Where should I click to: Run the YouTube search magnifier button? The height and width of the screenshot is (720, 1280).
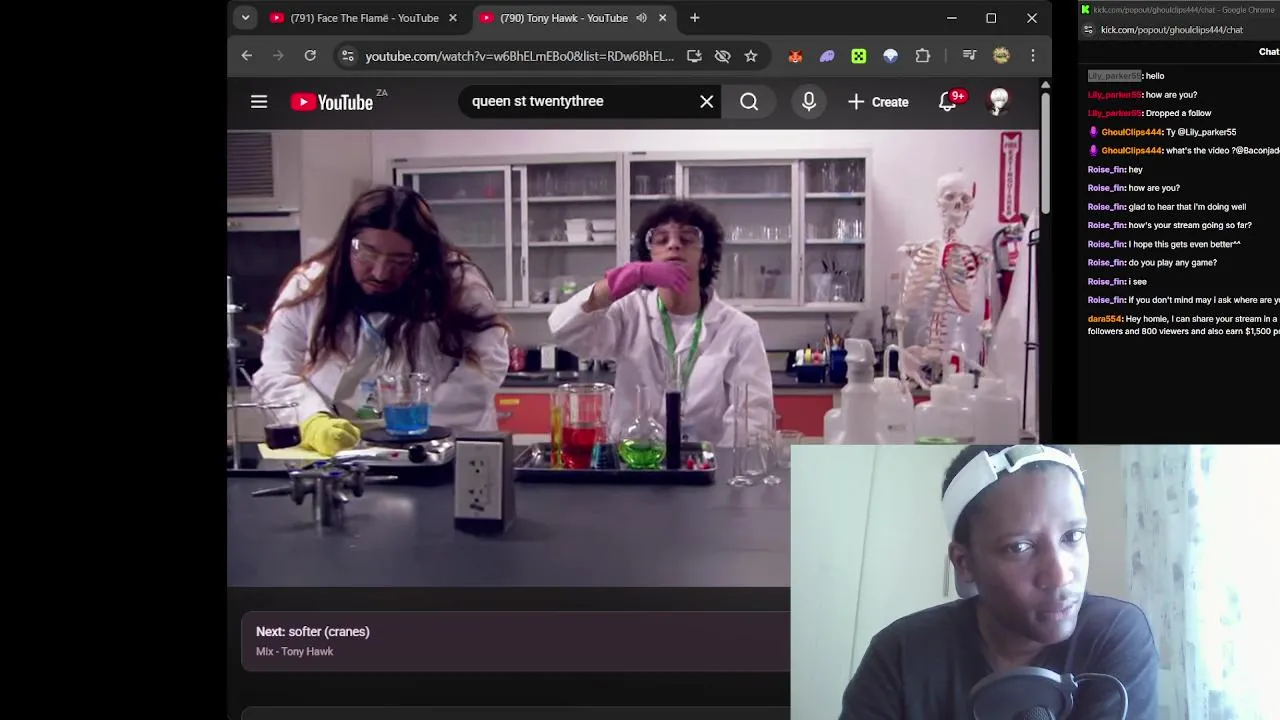coord(749,101)
